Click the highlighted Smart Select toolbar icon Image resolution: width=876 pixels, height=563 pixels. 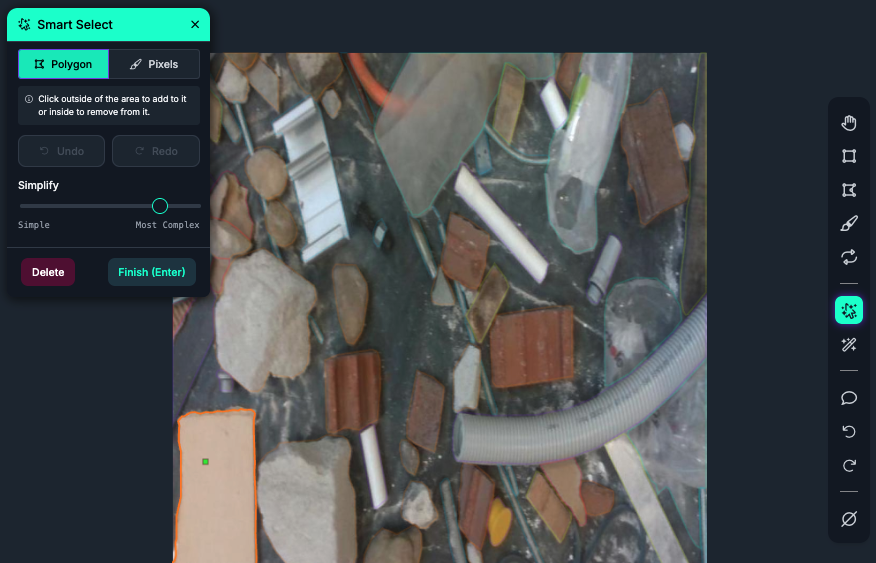(x=849, y=310)
